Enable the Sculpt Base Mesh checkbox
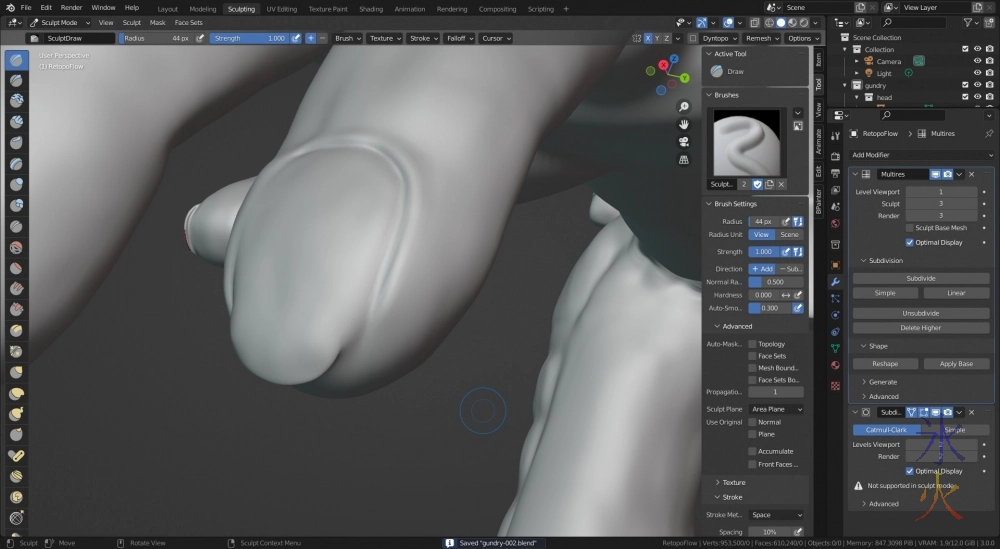Viewport: 1000px width, 549px height. (909, 228)
